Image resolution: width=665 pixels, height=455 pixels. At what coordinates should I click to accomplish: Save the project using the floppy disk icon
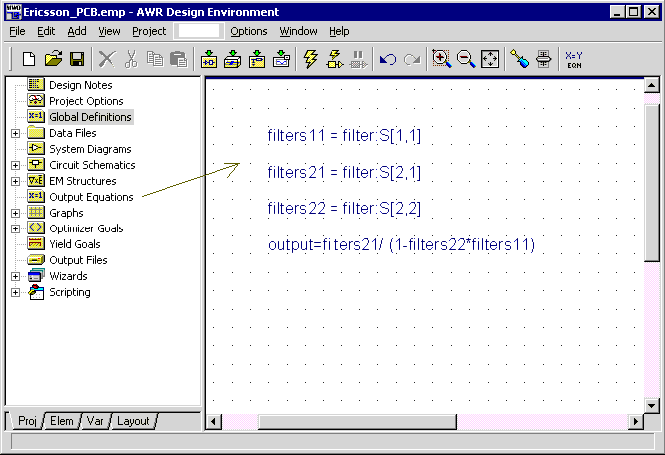point(77,59)
